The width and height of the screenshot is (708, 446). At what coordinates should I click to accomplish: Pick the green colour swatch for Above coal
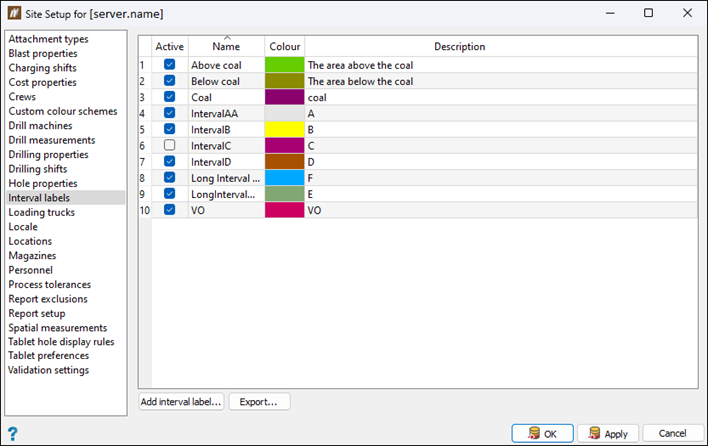pos(284,65)
